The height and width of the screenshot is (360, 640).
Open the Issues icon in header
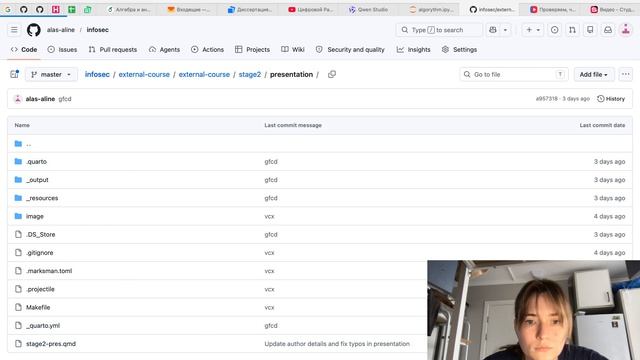555,30
